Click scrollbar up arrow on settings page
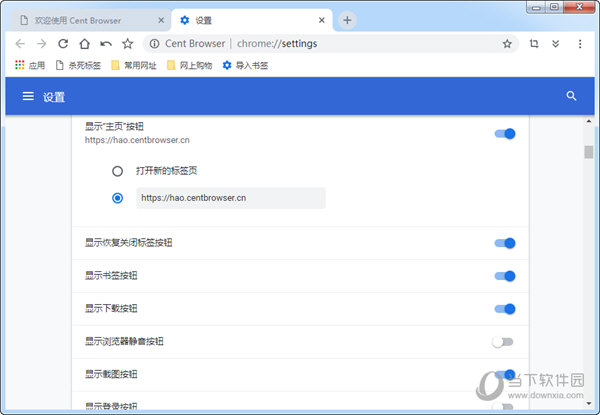 (x=589, y=122)
